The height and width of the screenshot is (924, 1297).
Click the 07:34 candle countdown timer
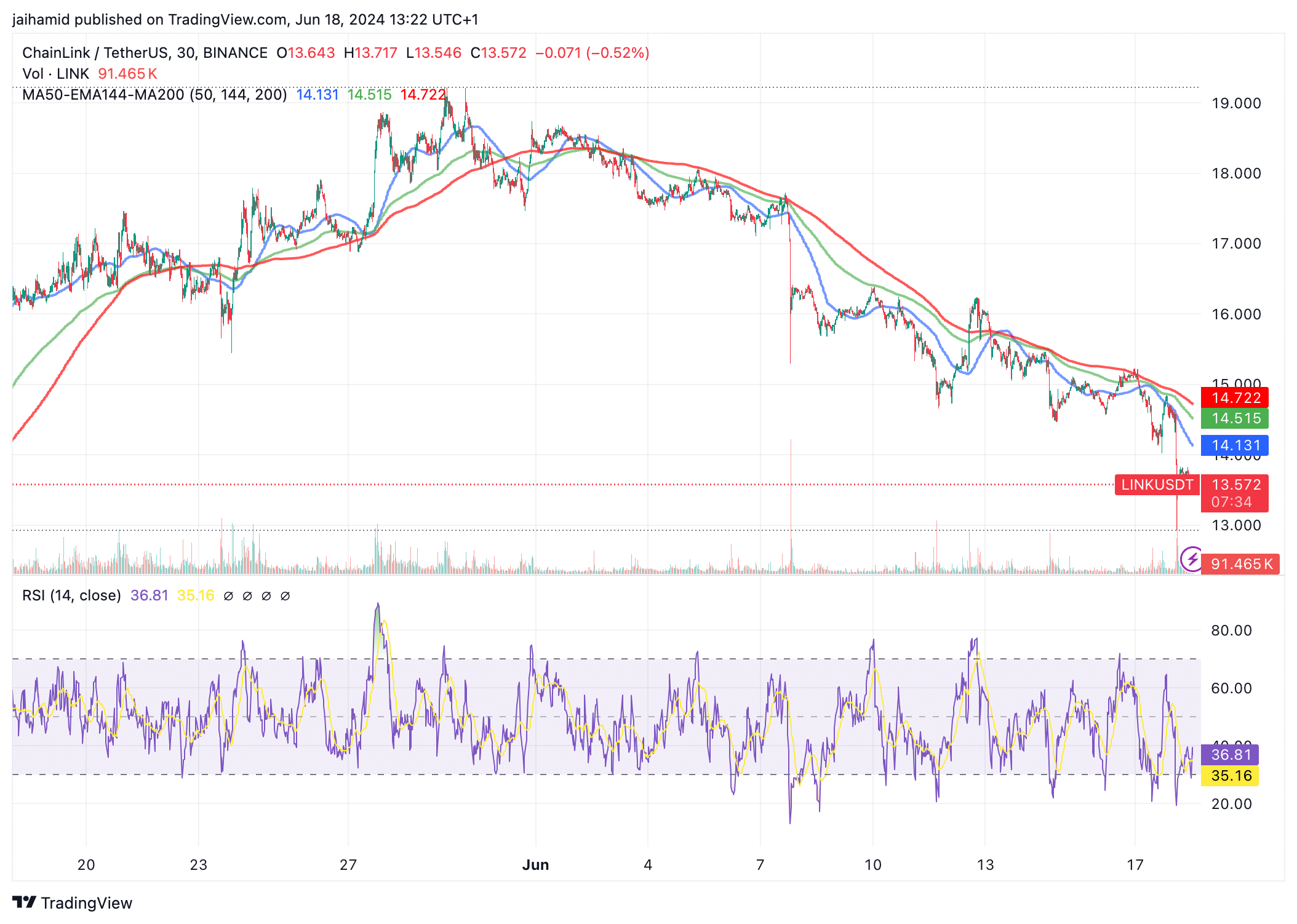(x=1232, y=502)
